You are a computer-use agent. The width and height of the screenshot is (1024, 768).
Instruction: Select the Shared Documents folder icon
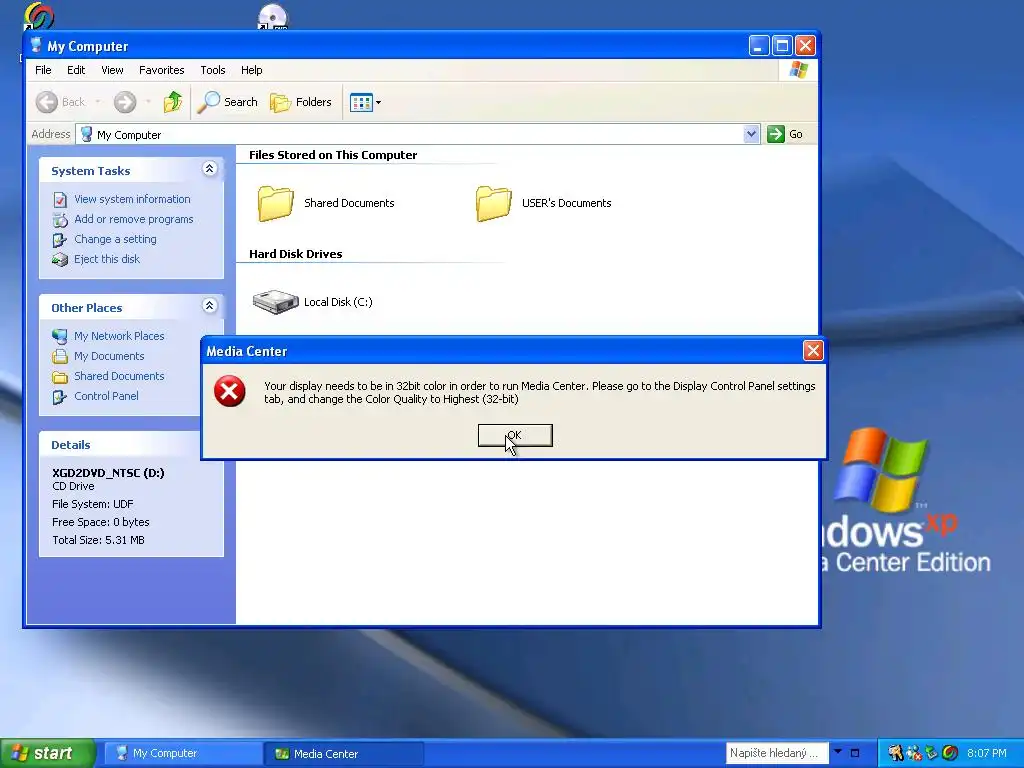pos(275,203)
